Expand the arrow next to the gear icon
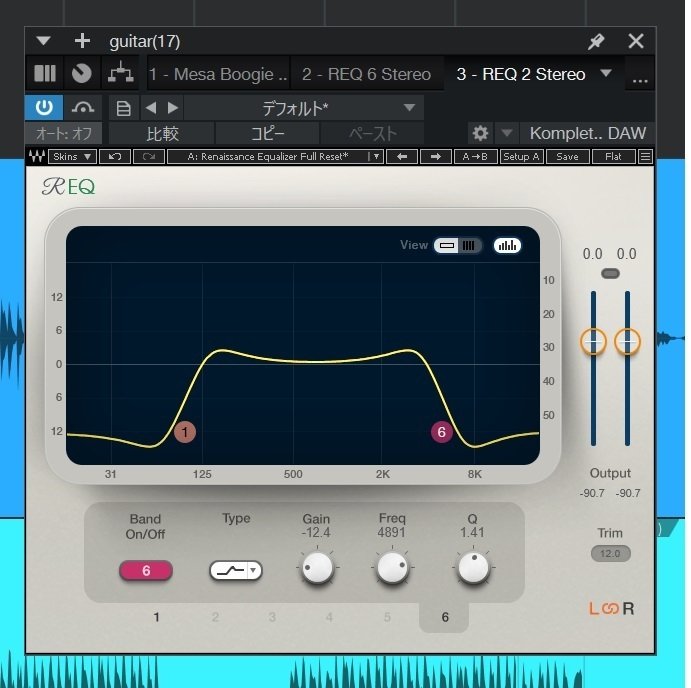 [507, 133]
